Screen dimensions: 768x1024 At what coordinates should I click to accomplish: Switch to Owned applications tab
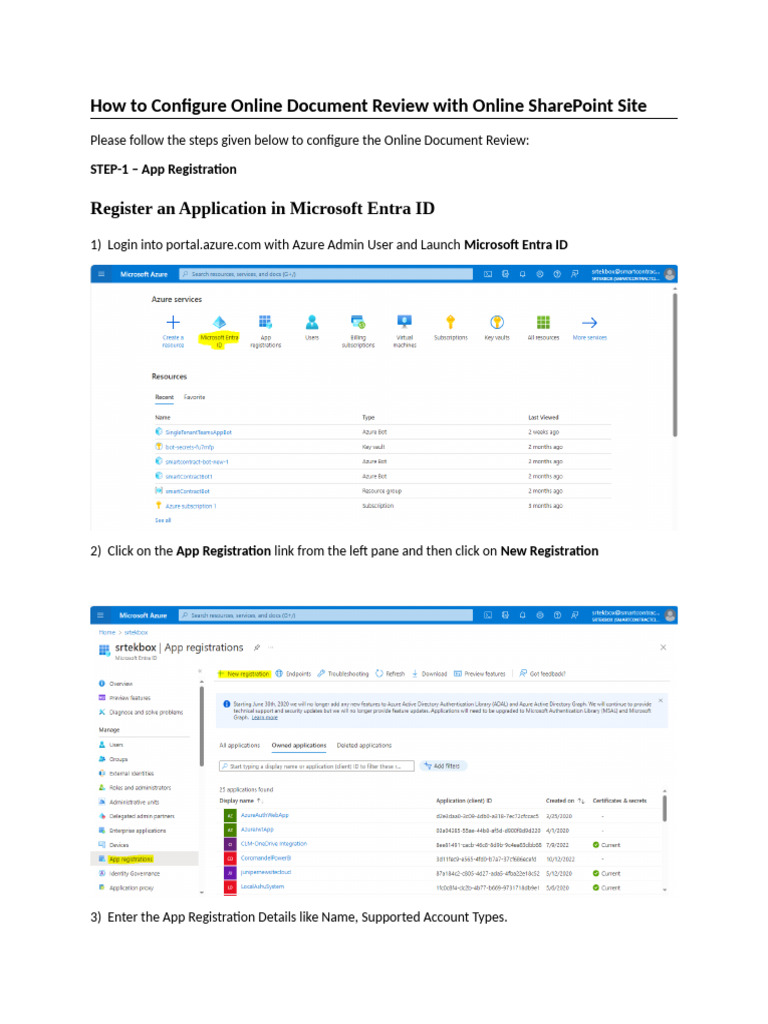coord(298,745)
